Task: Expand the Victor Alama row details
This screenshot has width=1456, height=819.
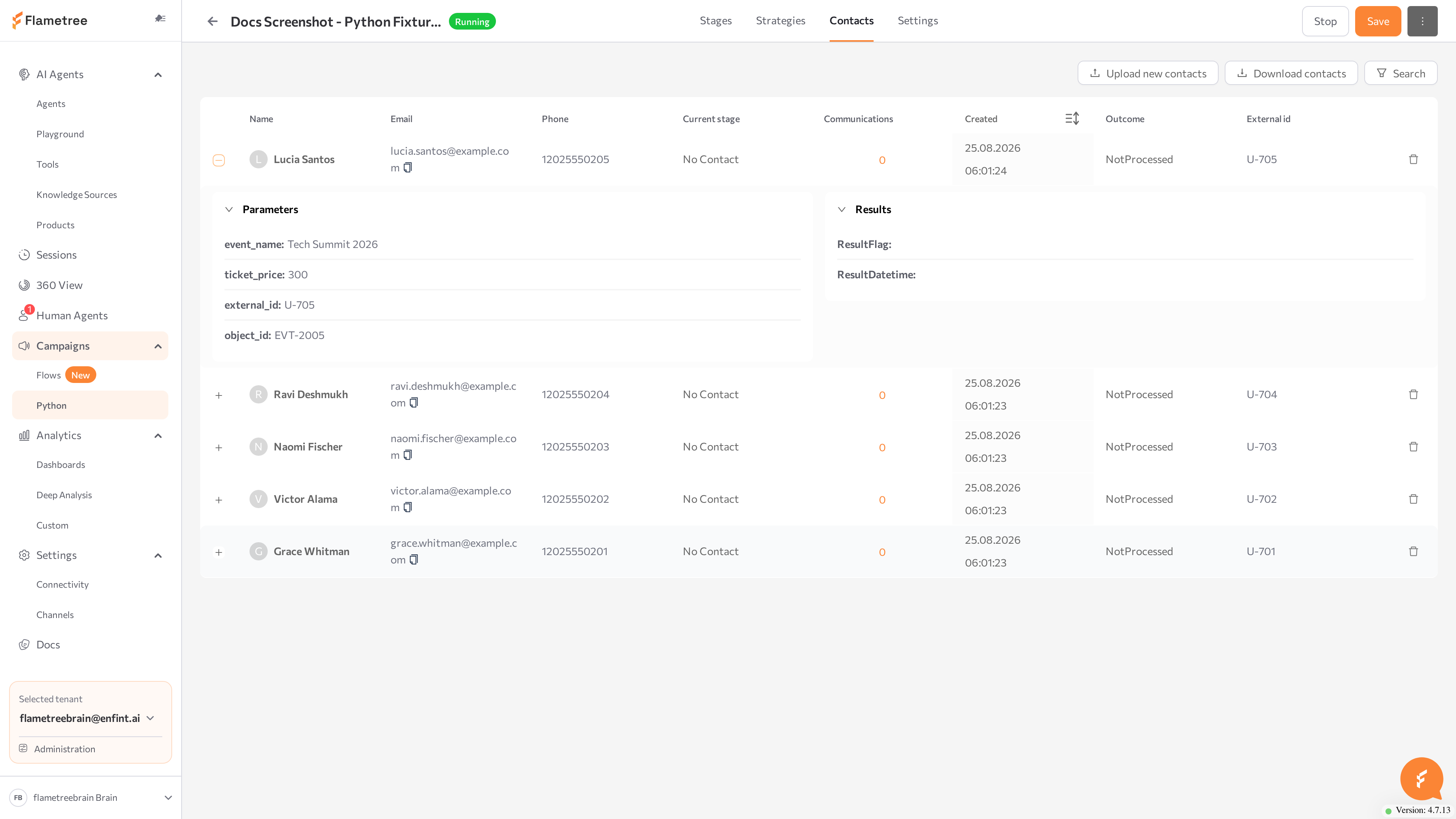Action: point(219,500)
